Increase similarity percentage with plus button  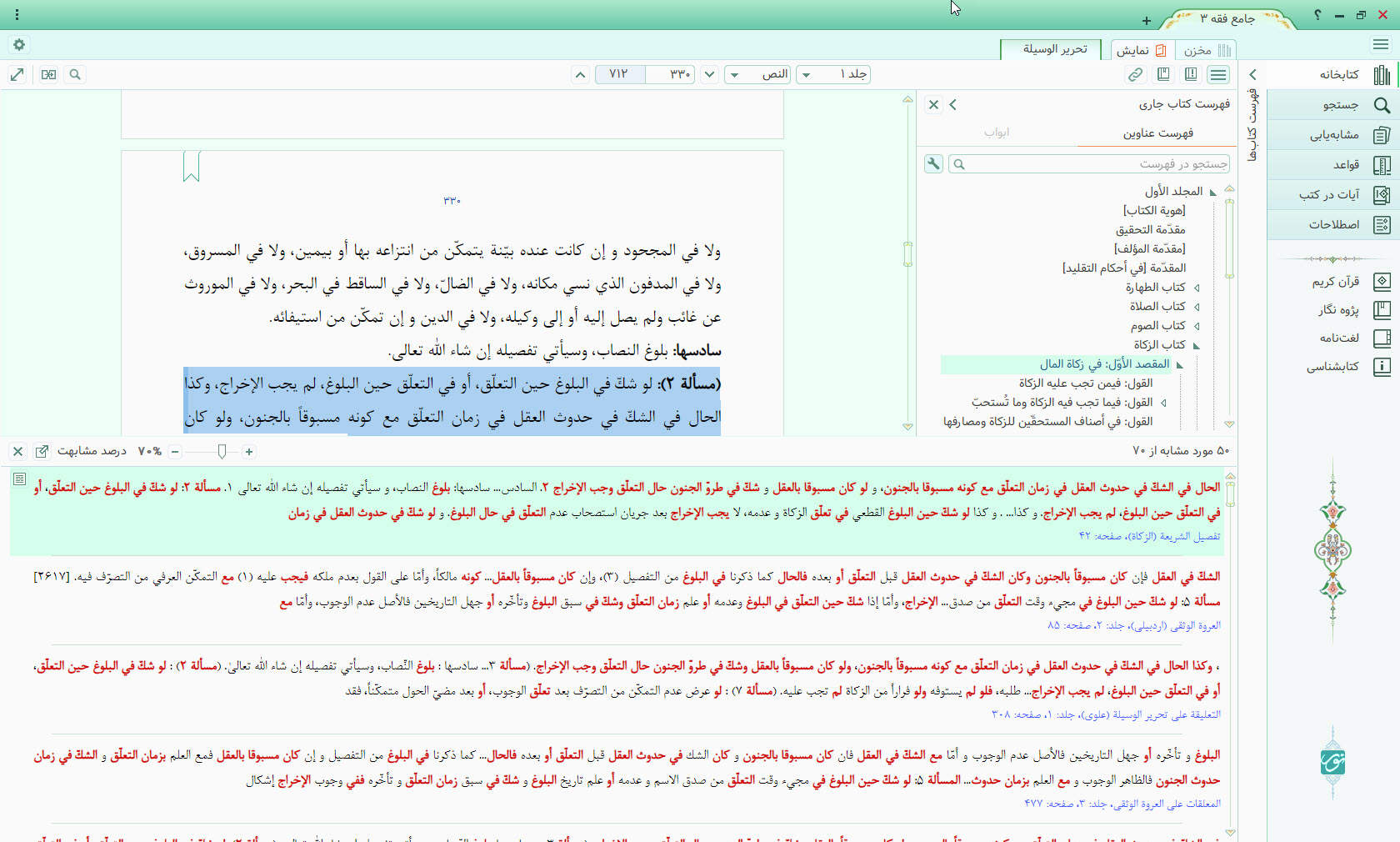click(248, 451)
